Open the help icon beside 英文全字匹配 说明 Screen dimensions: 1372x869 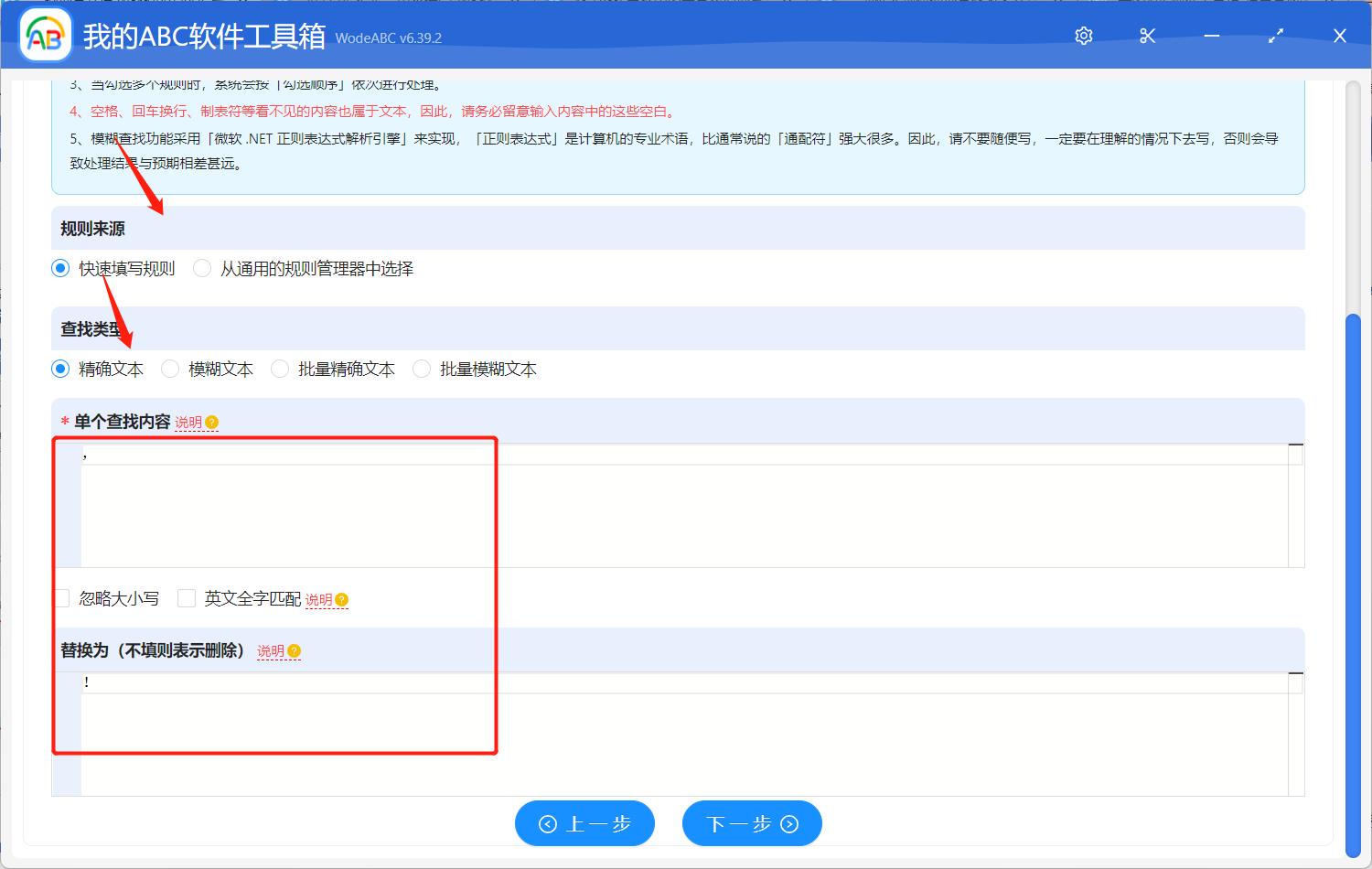(341, 599)
